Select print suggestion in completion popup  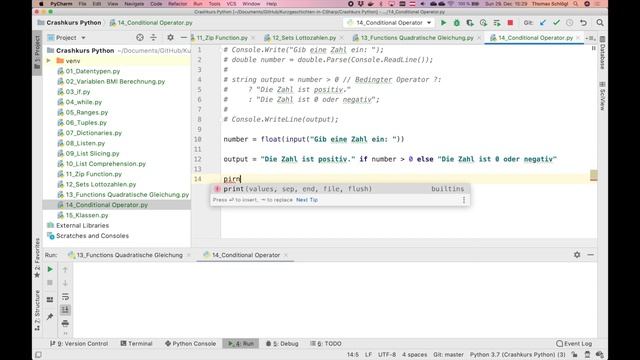tap(340, 189)
